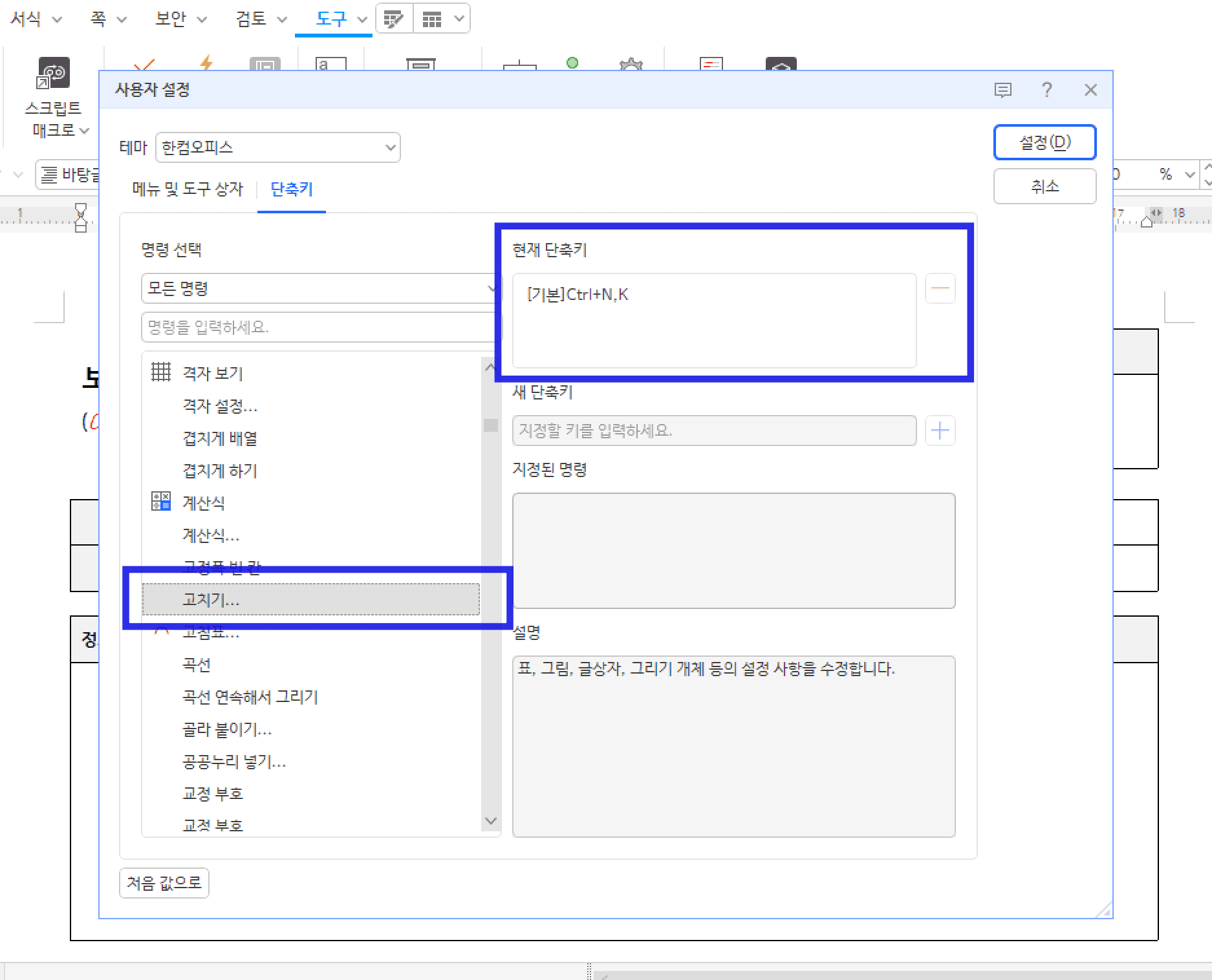Viewport: 1212px width, 980px height.
Task: Select the spell check red checkmark toolbar icon
Action: [x=144, y=65]
